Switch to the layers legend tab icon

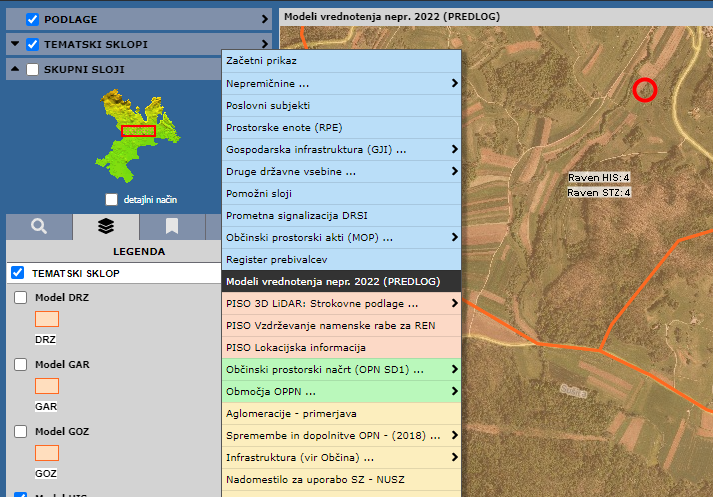coord(105,226)
